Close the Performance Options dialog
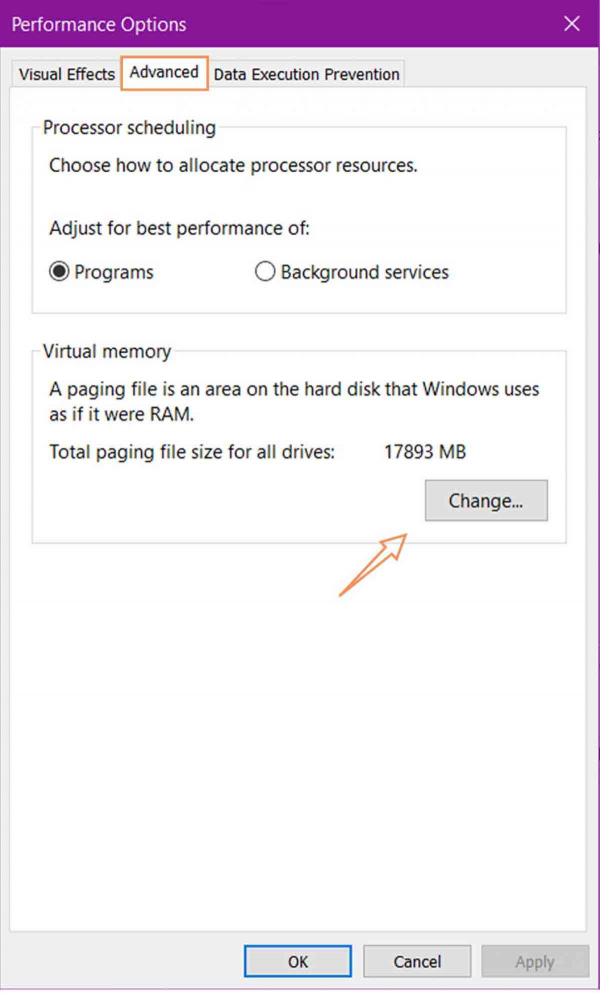This screenshot has height=993, width=600. [572, 24]
